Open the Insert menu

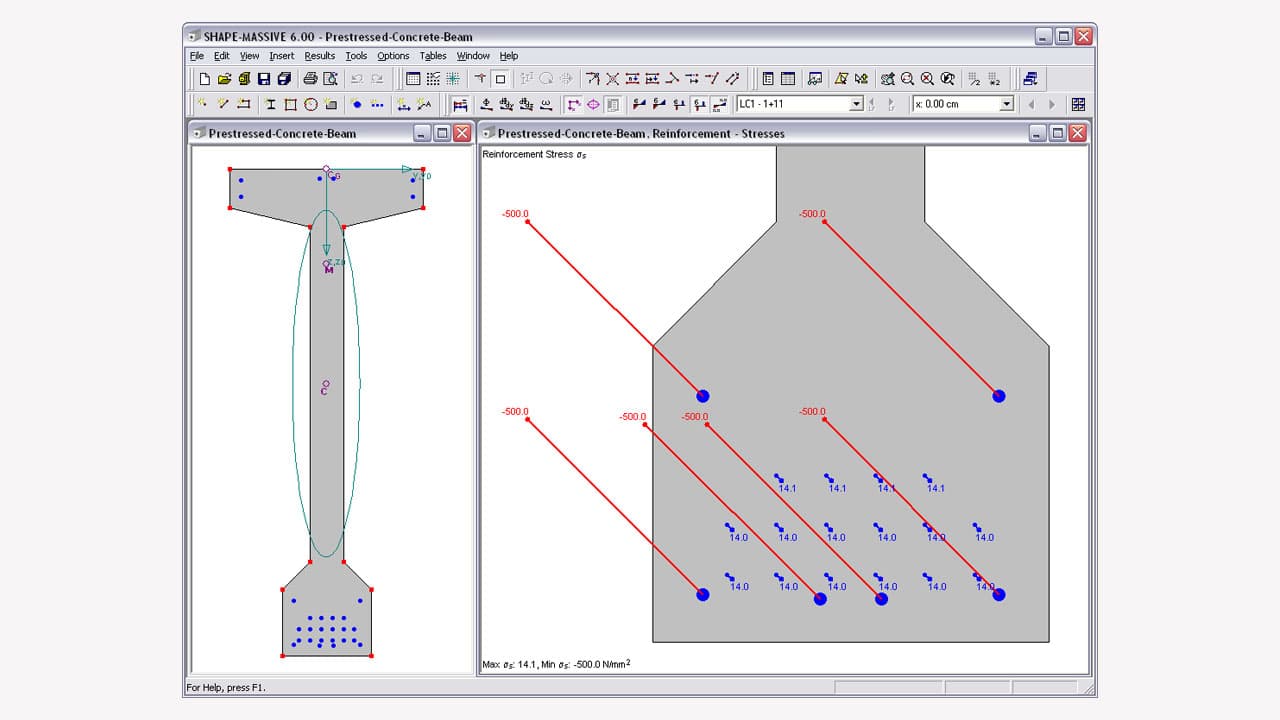[x=281, y=56]
